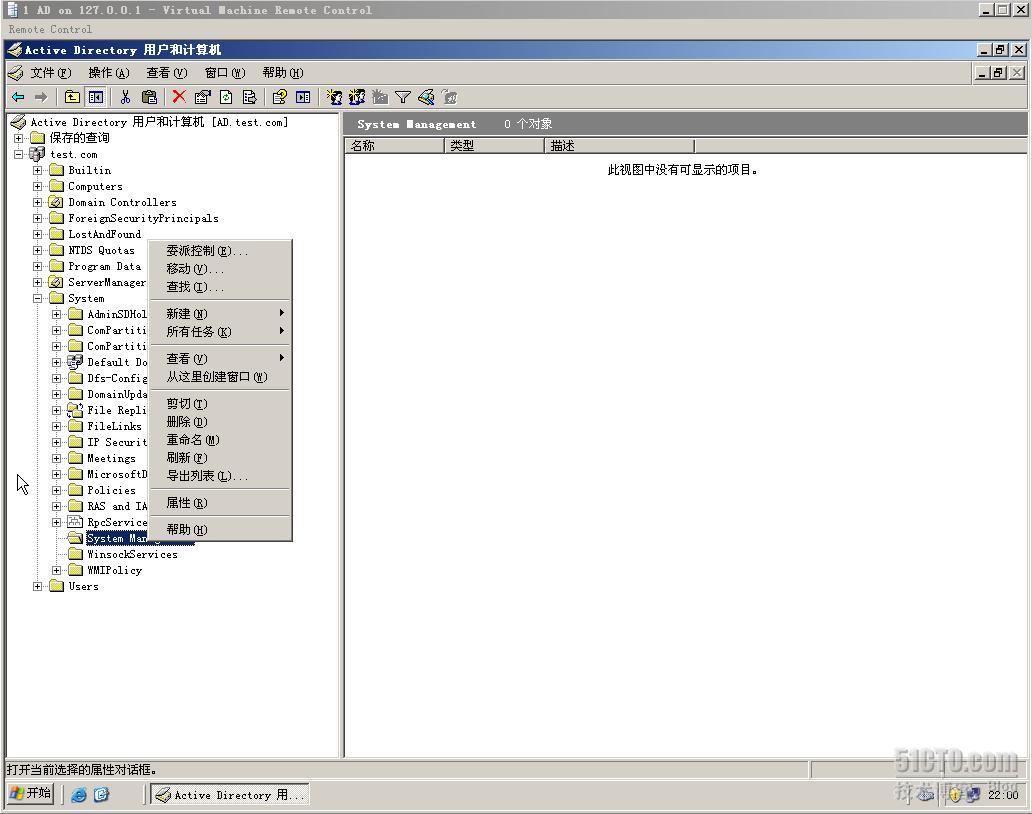Choose 刷新(F) in context menu
This screenshot has width=1032, height=814.
(x=220, y=457)
